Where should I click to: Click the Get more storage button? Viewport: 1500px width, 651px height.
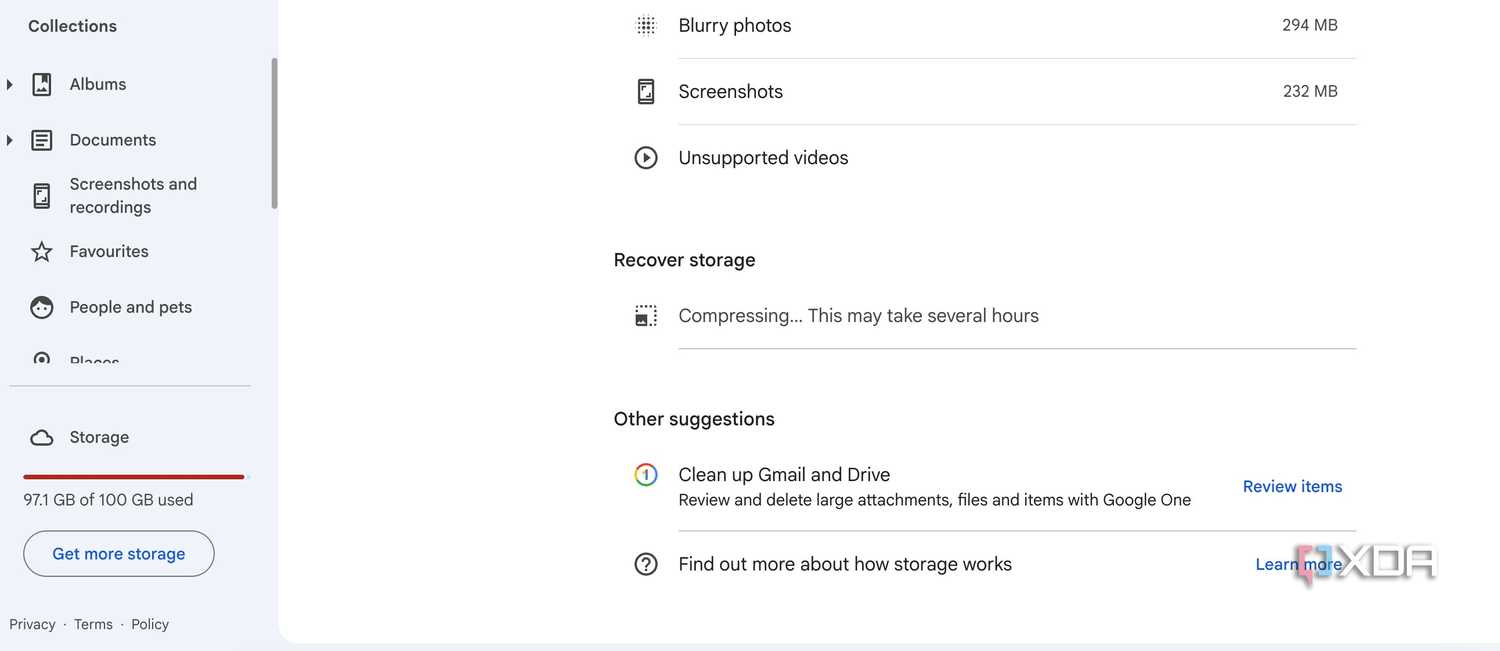tap(119, 554)
